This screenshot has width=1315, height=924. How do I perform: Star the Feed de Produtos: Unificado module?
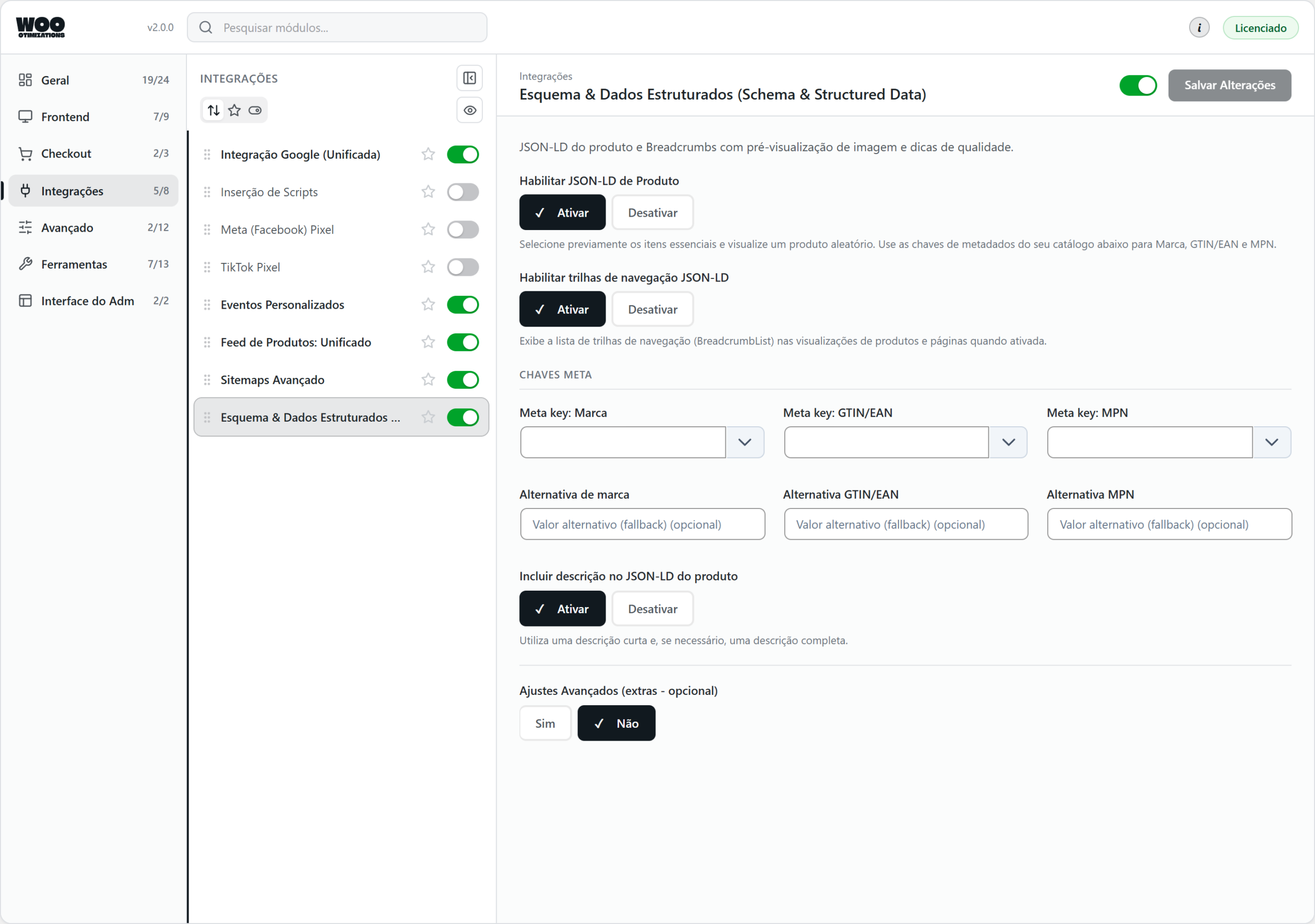tap(428, 342)
